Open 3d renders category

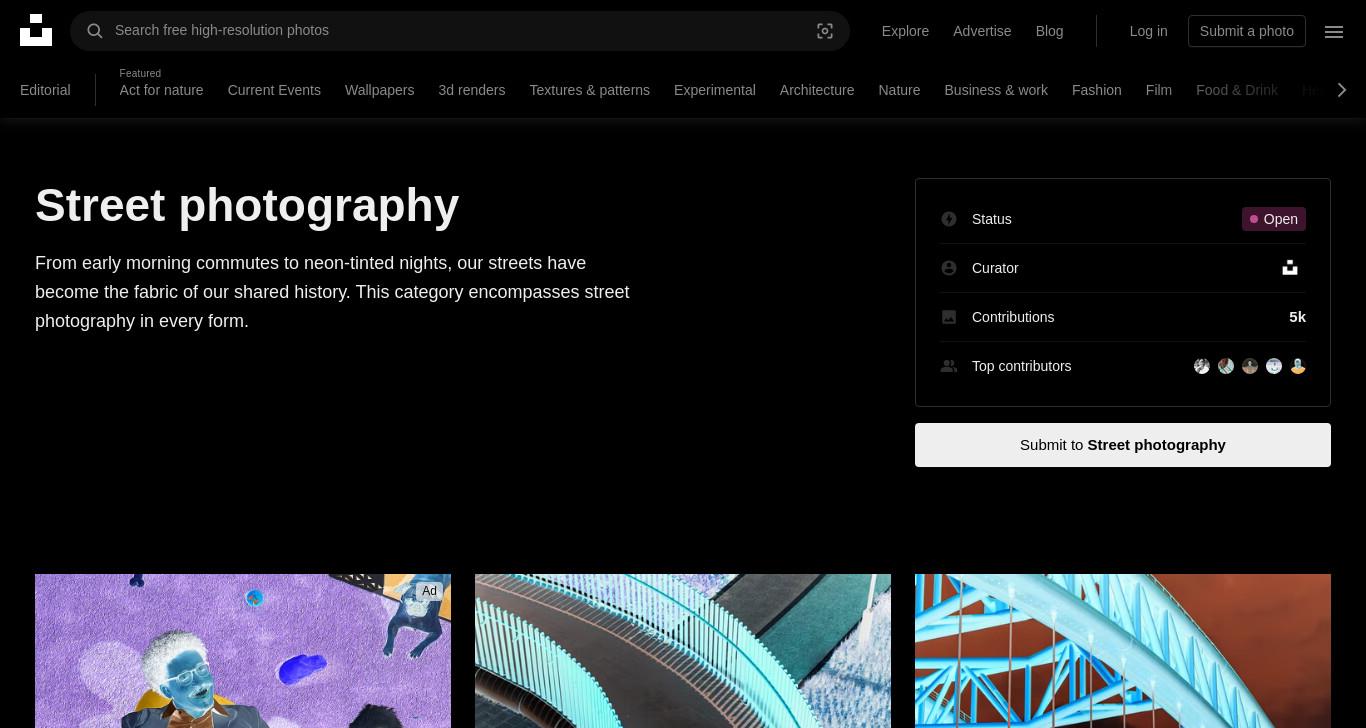(471, 90)
